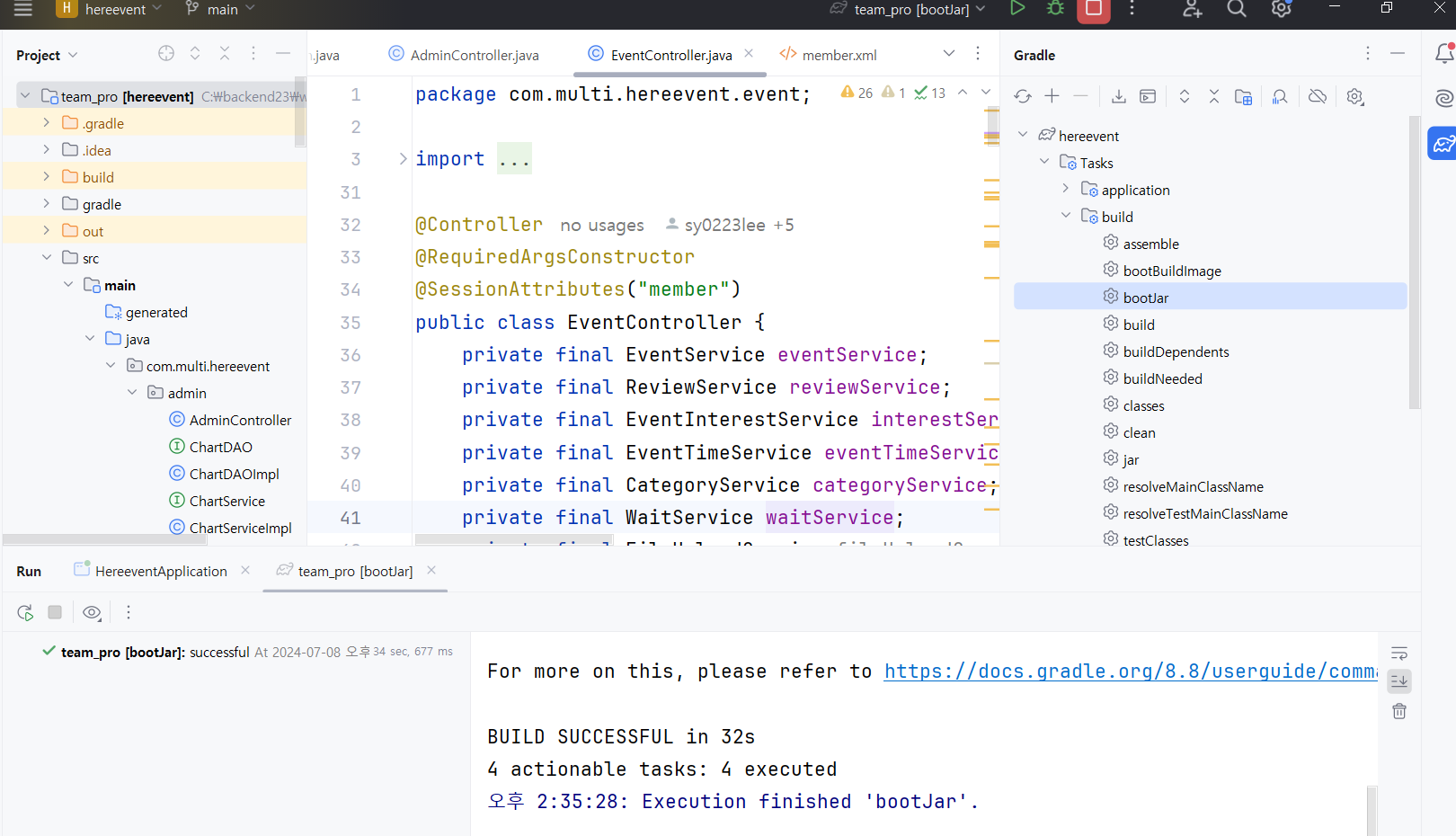Reload all Gradle projects

click(x=1023, y=96)
